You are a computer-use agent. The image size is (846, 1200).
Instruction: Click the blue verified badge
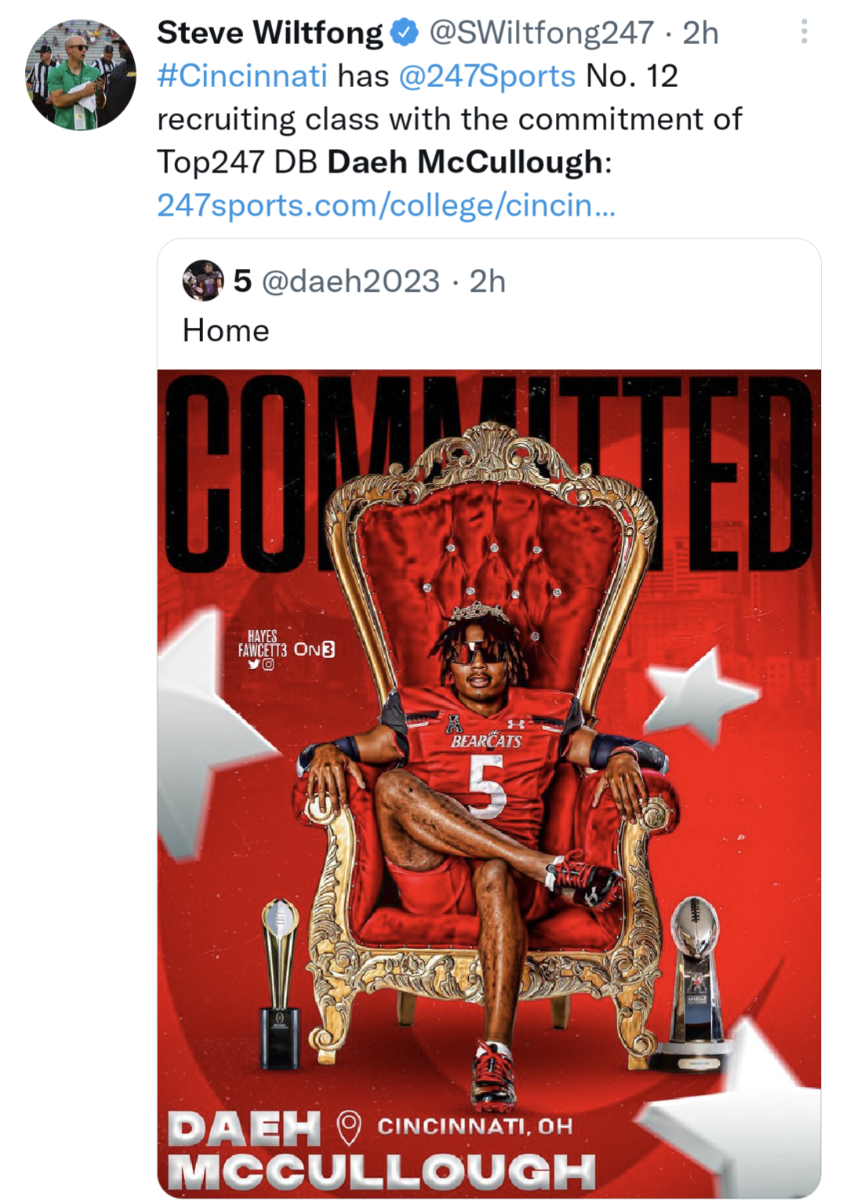point(404,33)
